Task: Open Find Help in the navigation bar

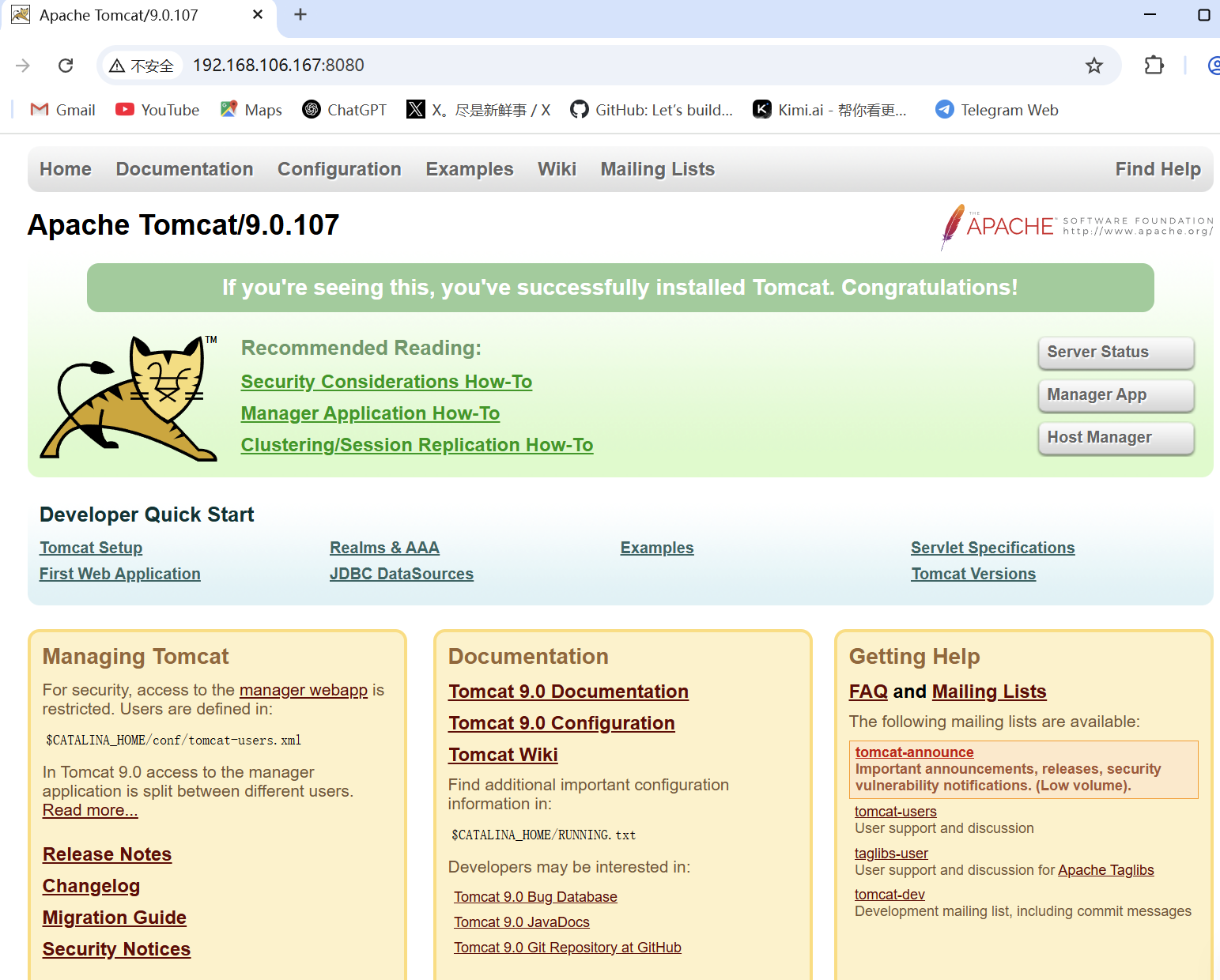Action: coord(1158,169)
